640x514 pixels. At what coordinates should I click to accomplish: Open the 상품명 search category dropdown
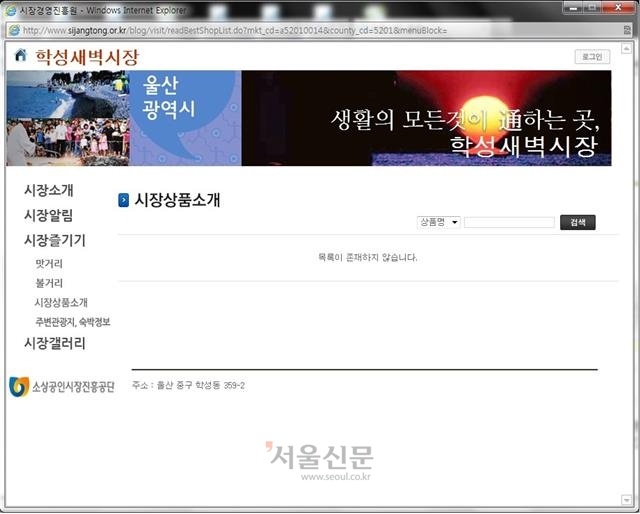pos(439,222)
